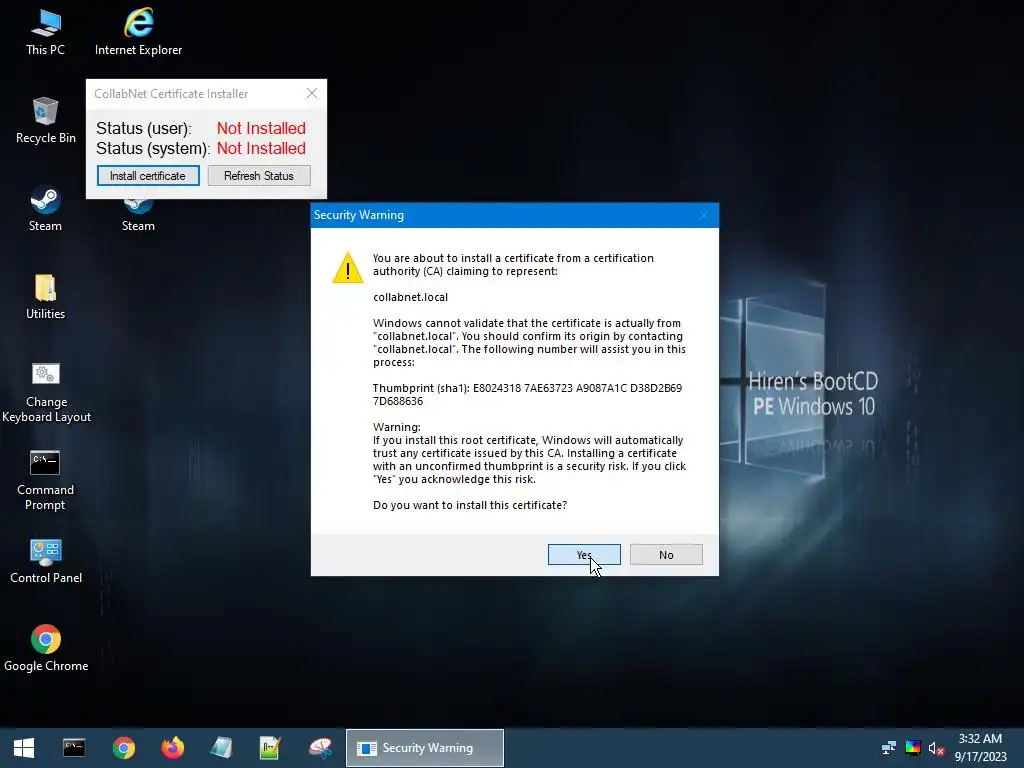Viewport: 1024px width, 768px height.
Task: Open the notepad-style taskbar icon beside Firefox
Action: pos(221,748)
